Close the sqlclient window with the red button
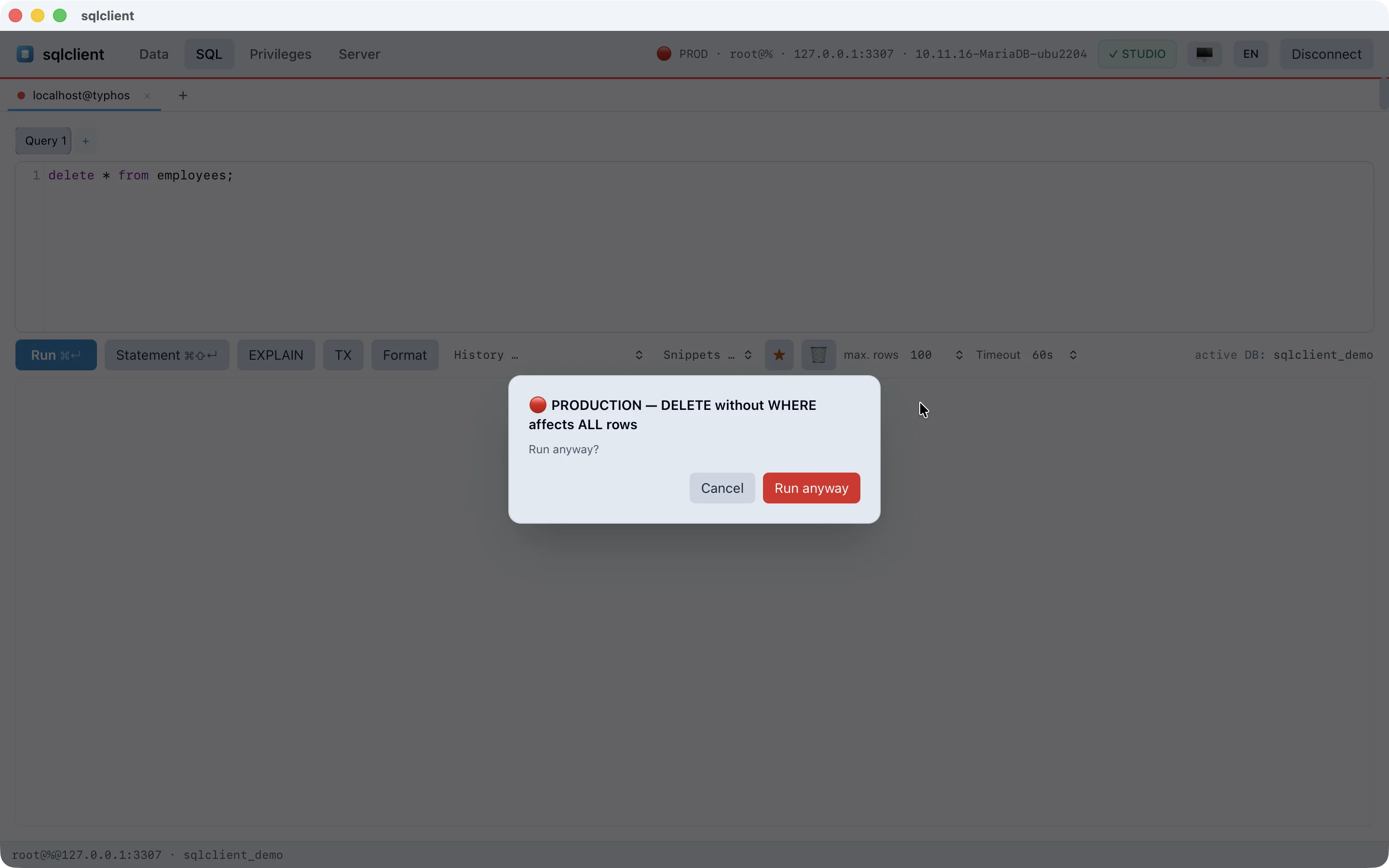Screen dimensions: 1389x868 [x=15, y=15]
